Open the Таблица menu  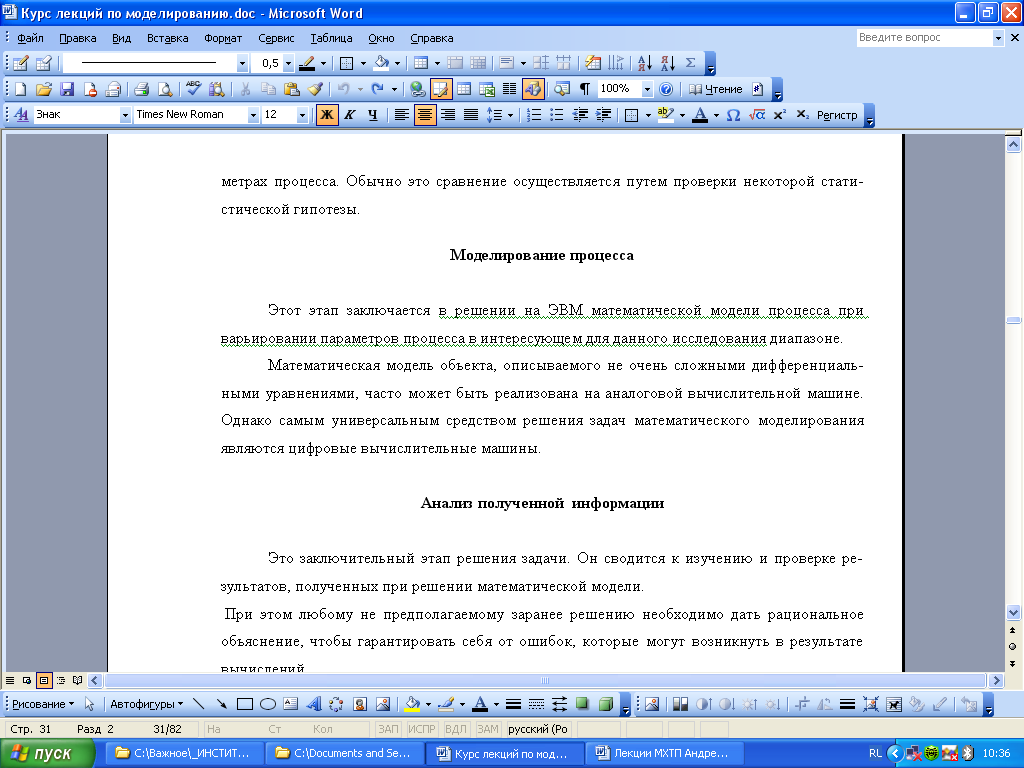click(x=331, y=38)
